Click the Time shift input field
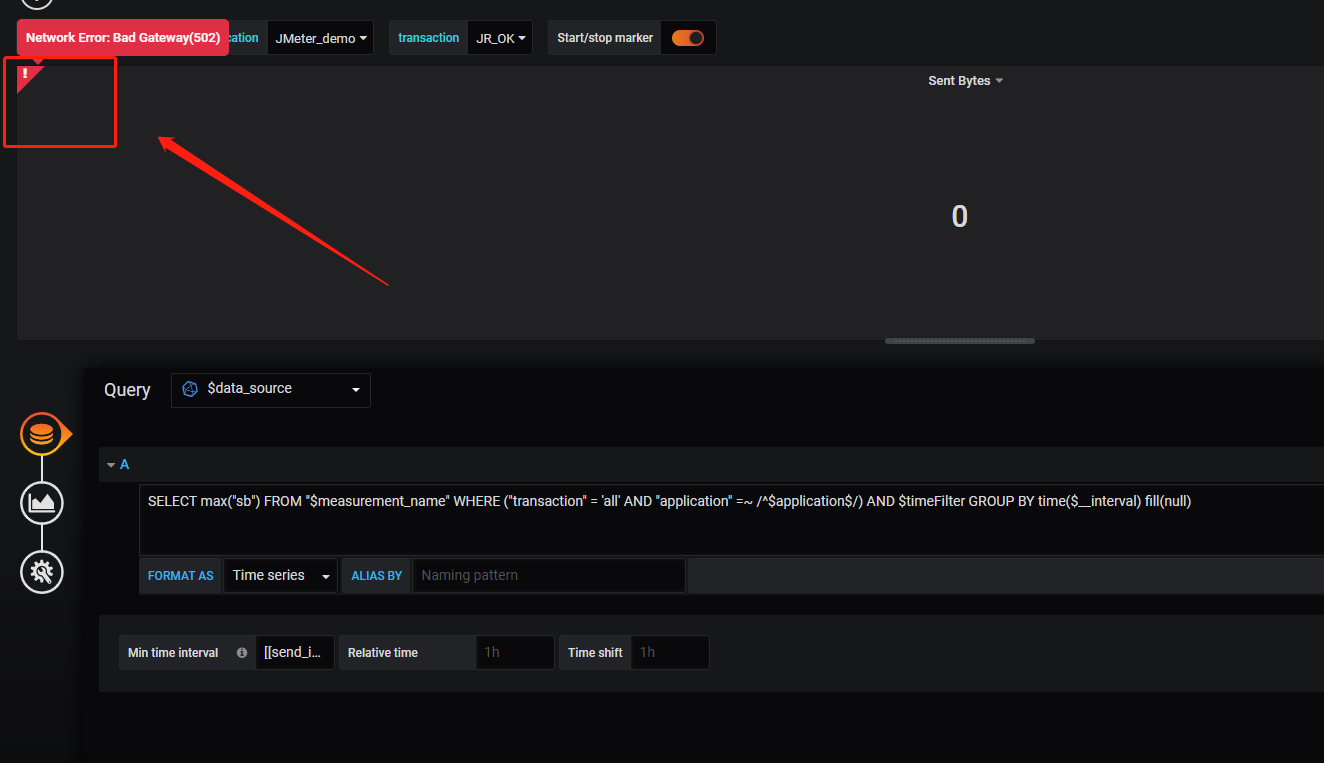 point(670,652)
